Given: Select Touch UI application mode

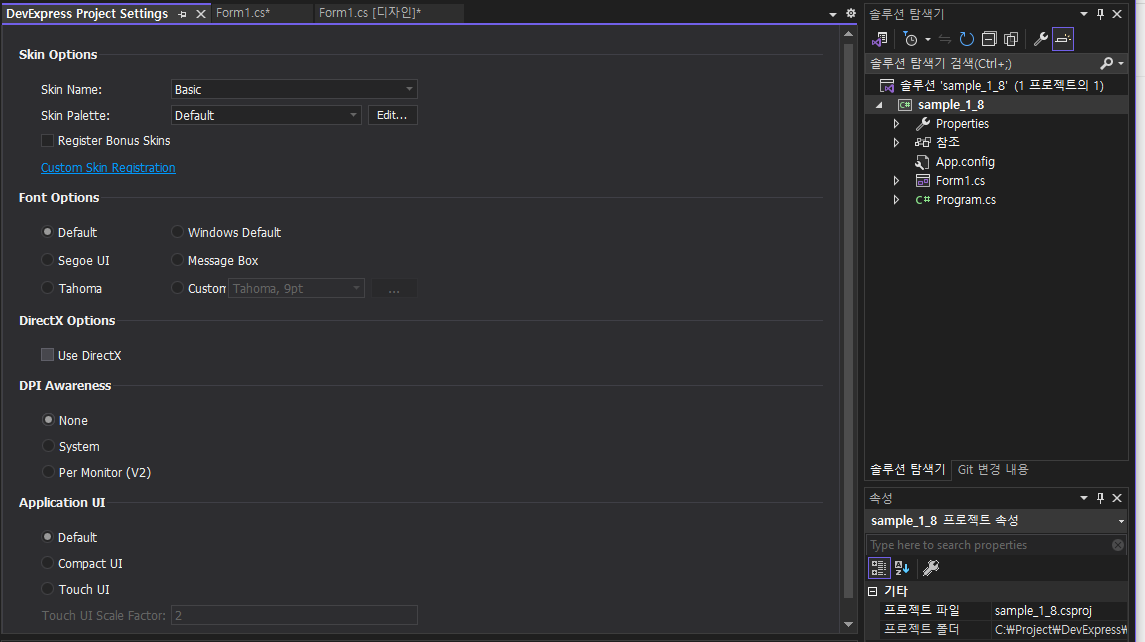Looking at the screenshot, I should [x=47, y=589].
